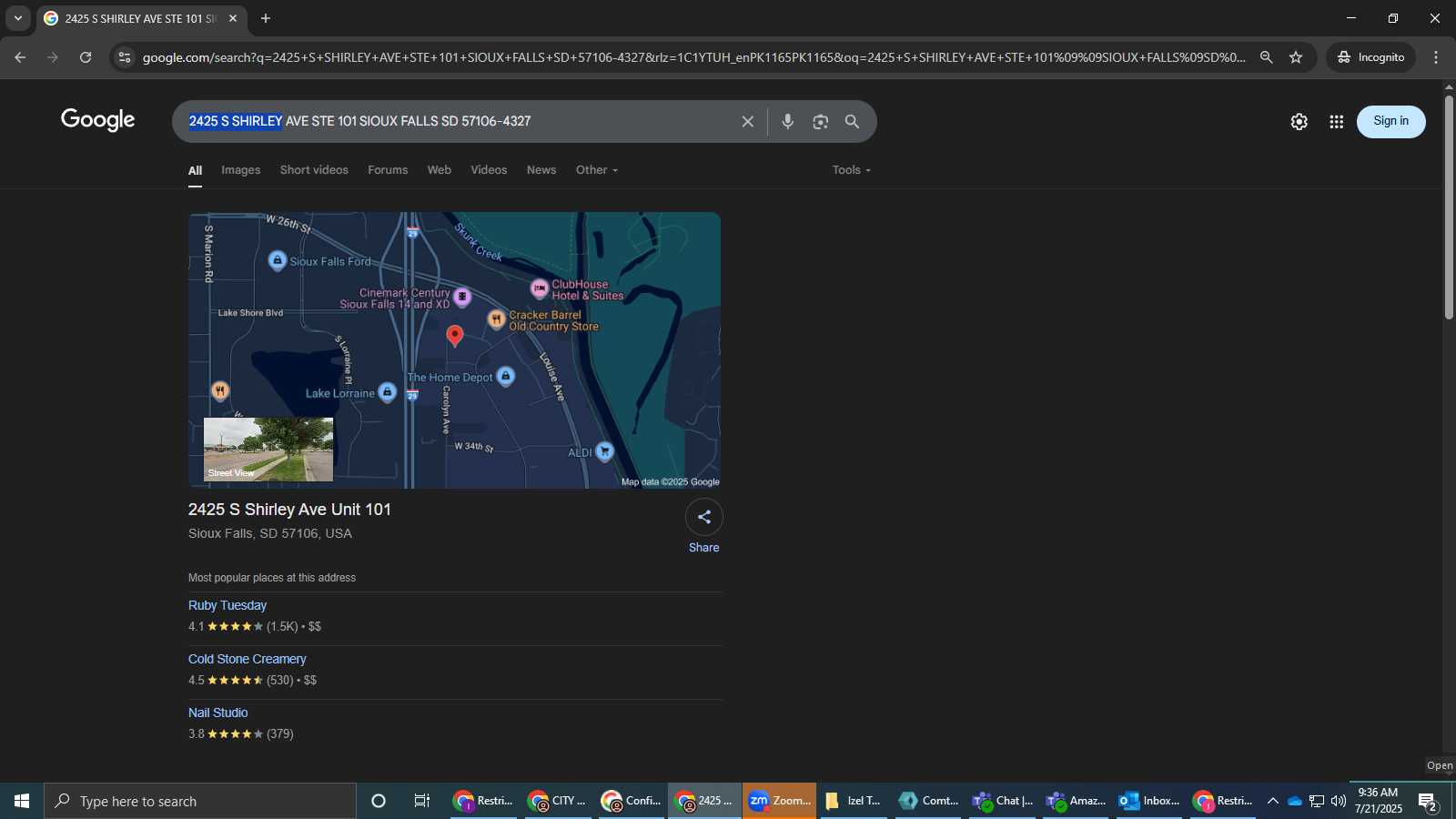Open the 2425 S Shirley Ave Unit 101 heading

289,510
